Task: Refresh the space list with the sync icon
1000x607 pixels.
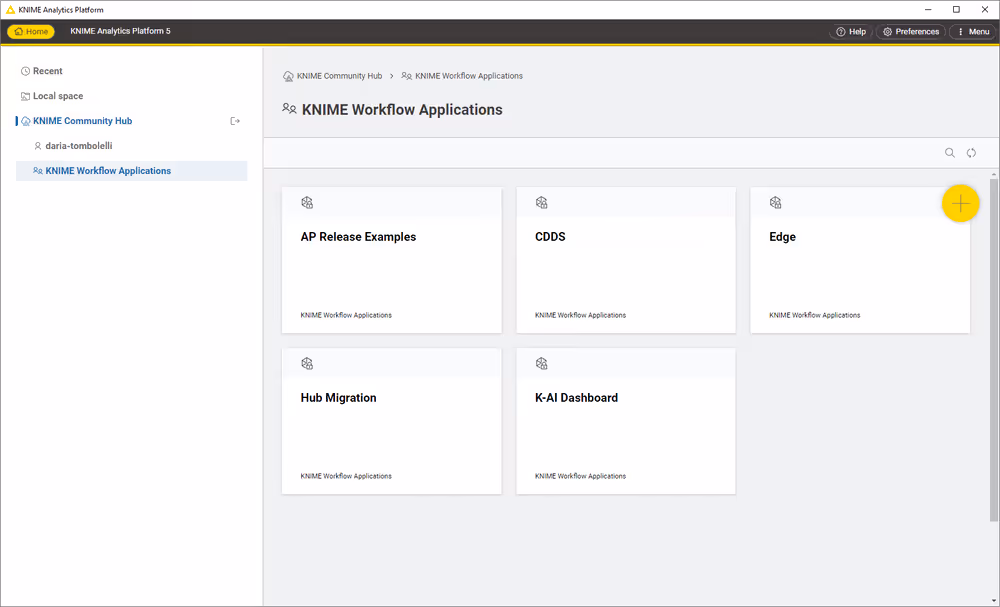Action: (x=970, y=152)
